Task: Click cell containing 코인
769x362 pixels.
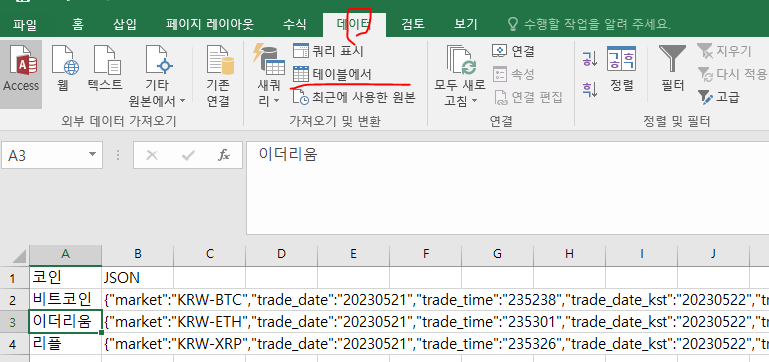Action: pos(65,278)
